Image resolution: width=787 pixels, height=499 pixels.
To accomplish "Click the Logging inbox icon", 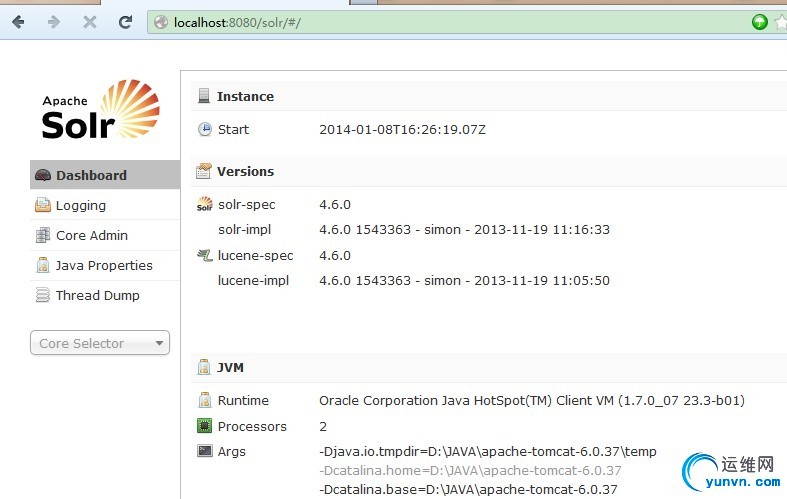I will (43, 205).
